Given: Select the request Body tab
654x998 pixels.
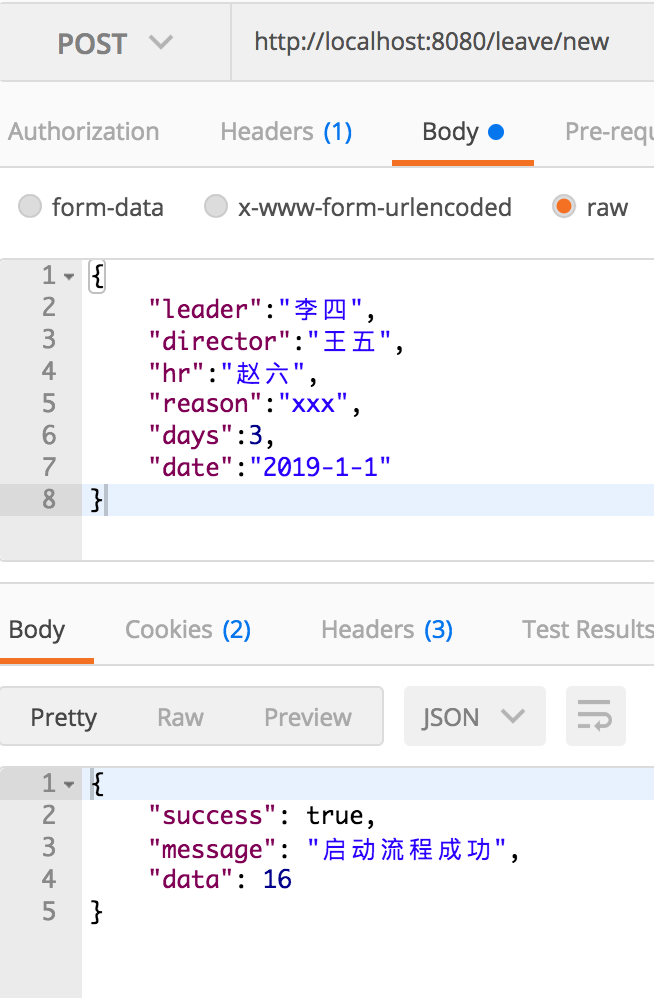Looking at the screenshot, I should [462, 132].
